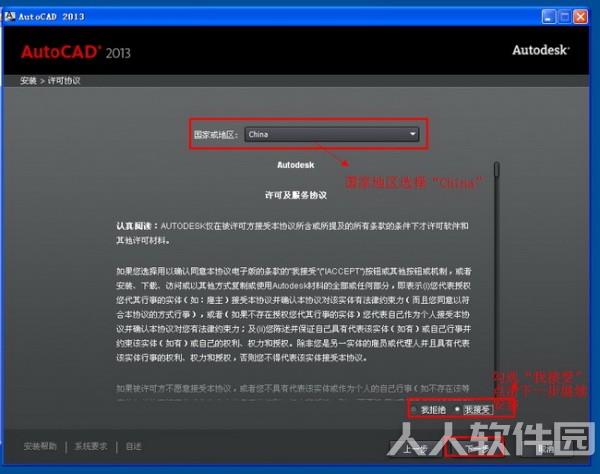
Task: Open the country or region dropdown showing China
Action: 332,134
